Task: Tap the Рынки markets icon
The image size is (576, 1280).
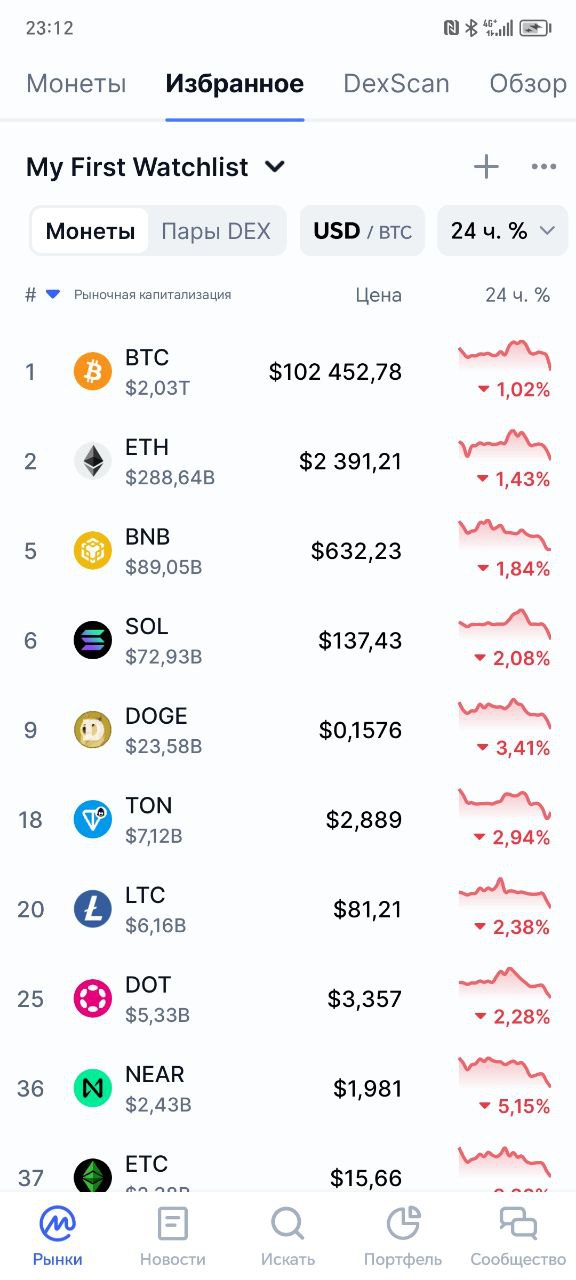Action: point(57,1223)
